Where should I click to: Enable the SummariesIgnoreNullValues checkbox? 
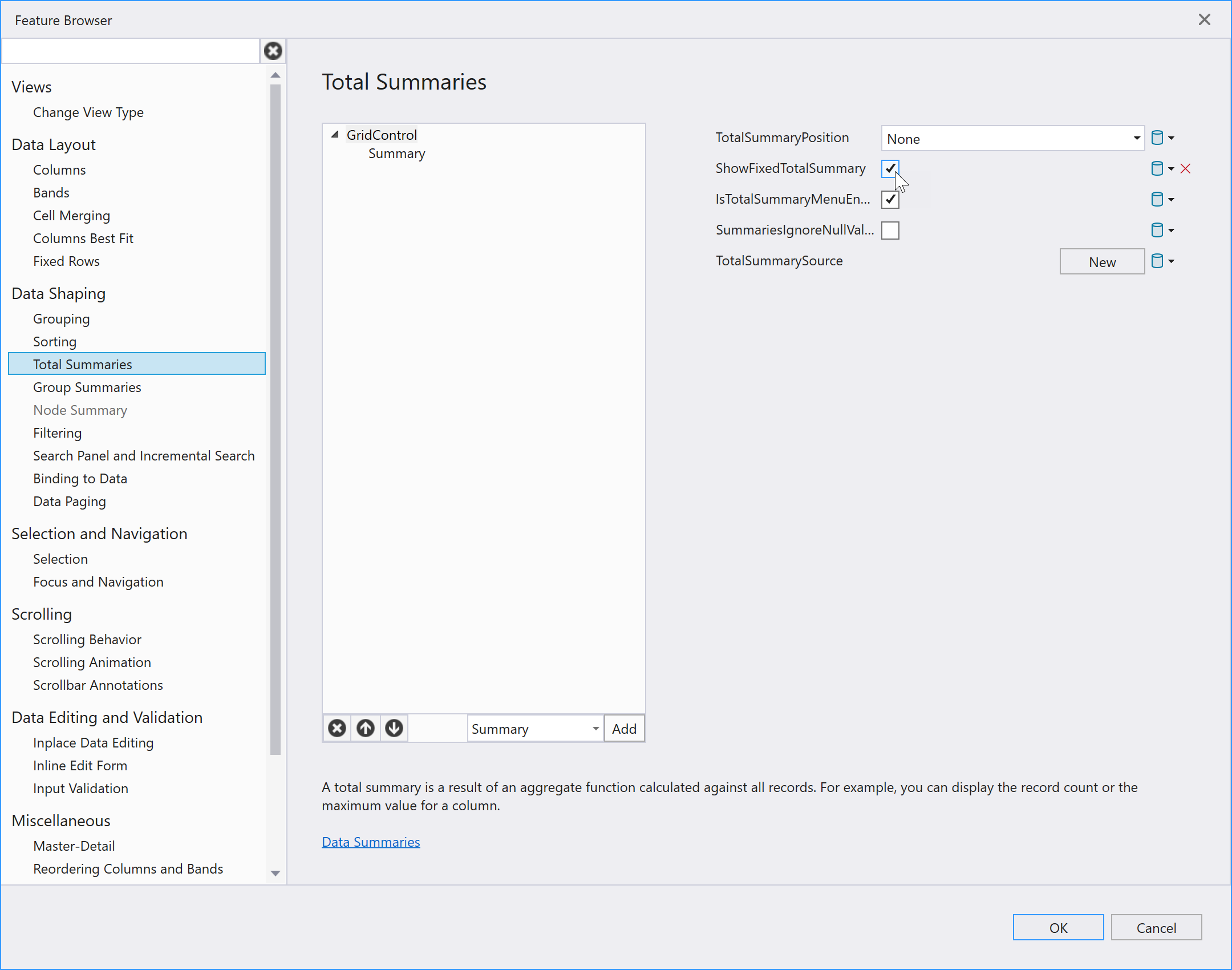coord(890,231)
